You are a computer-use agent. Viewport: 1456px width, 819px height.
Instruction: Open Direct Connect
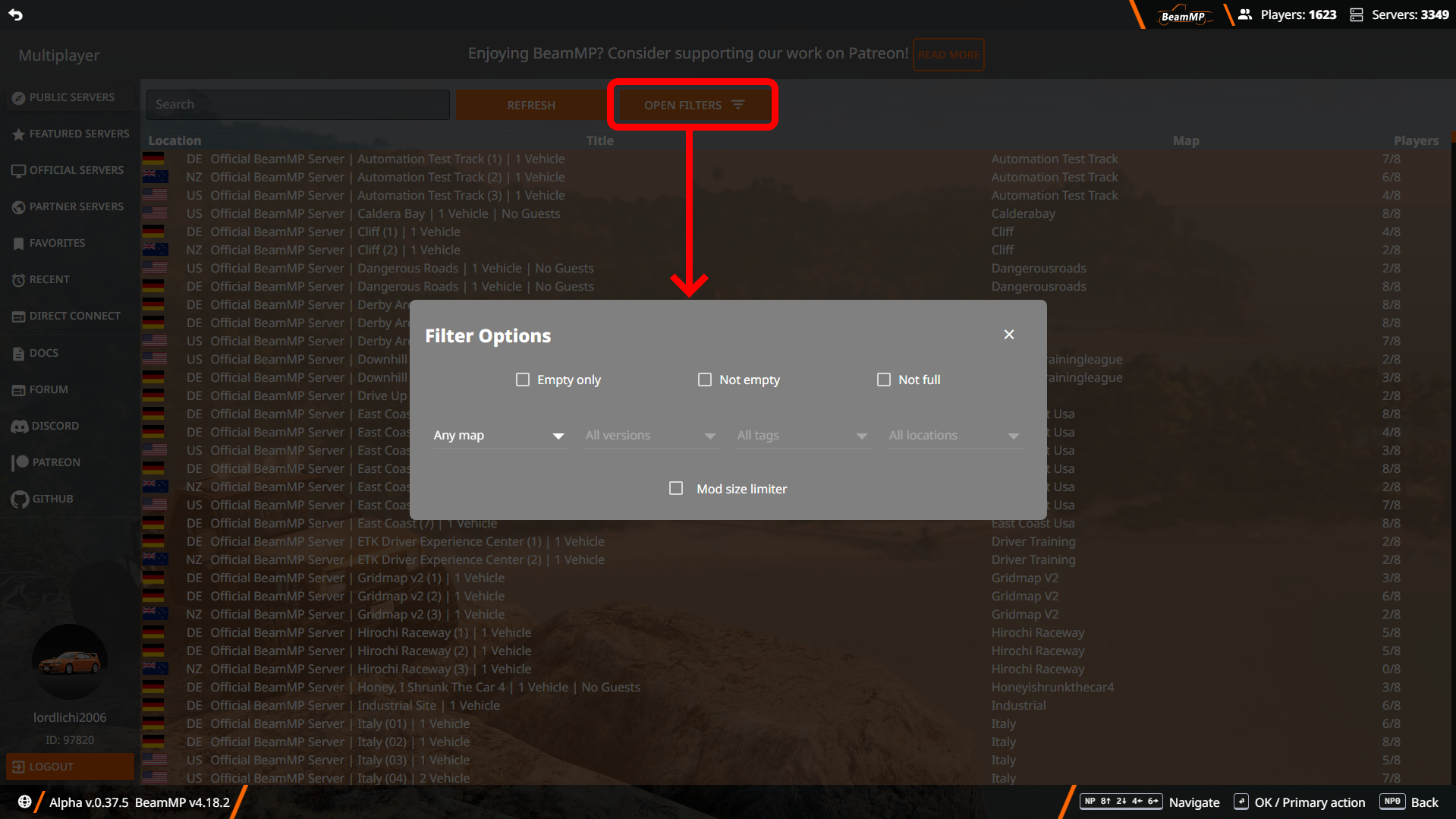coord(70,317)
